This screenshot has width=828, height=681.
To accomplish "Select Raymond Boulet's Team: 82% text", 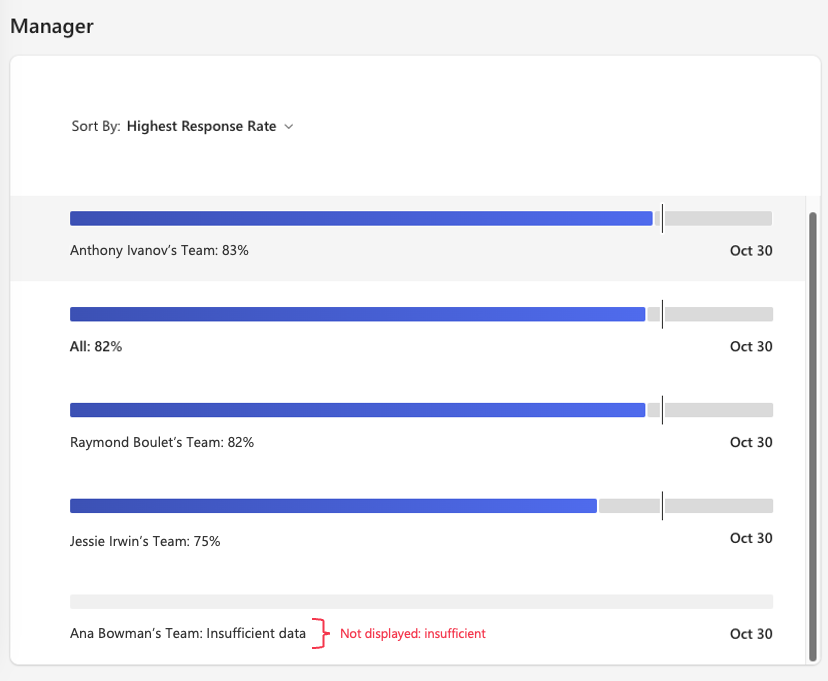I will click(160, 442).
